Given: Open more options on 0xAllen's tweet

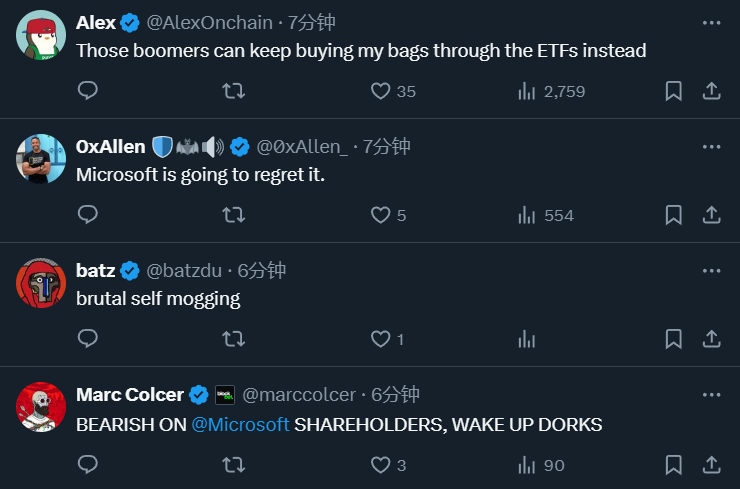Looking at the screenshot, I should tap(711, 146).
